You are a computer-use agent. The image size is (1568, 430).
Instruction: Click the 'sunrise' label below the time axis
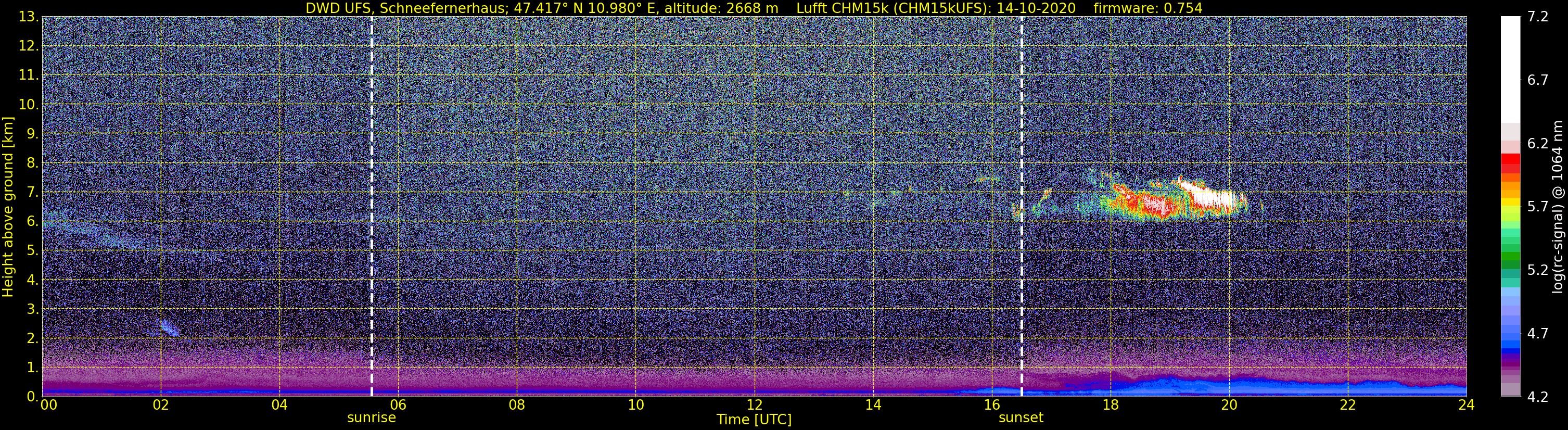371,418
